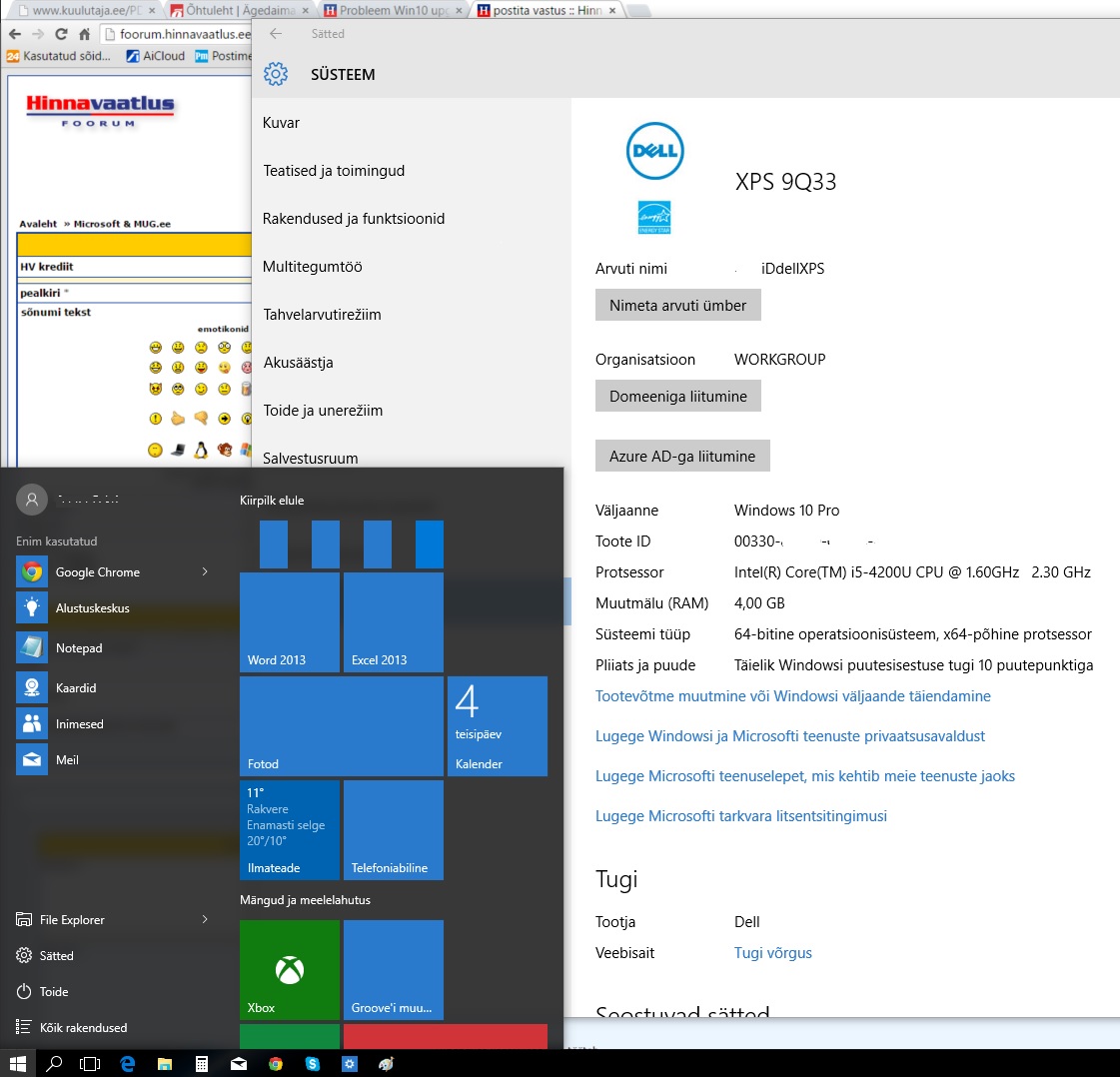Click Hinnavaatlus Foorum logo

pos(99,111)
